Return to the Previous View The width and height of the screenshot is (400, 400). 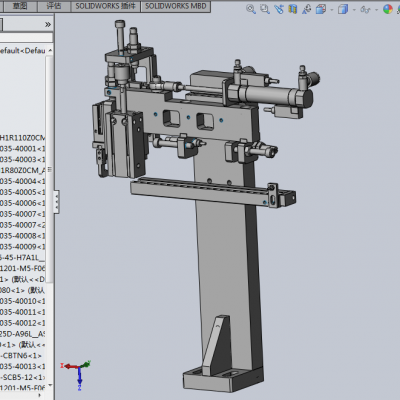point(279,9)
